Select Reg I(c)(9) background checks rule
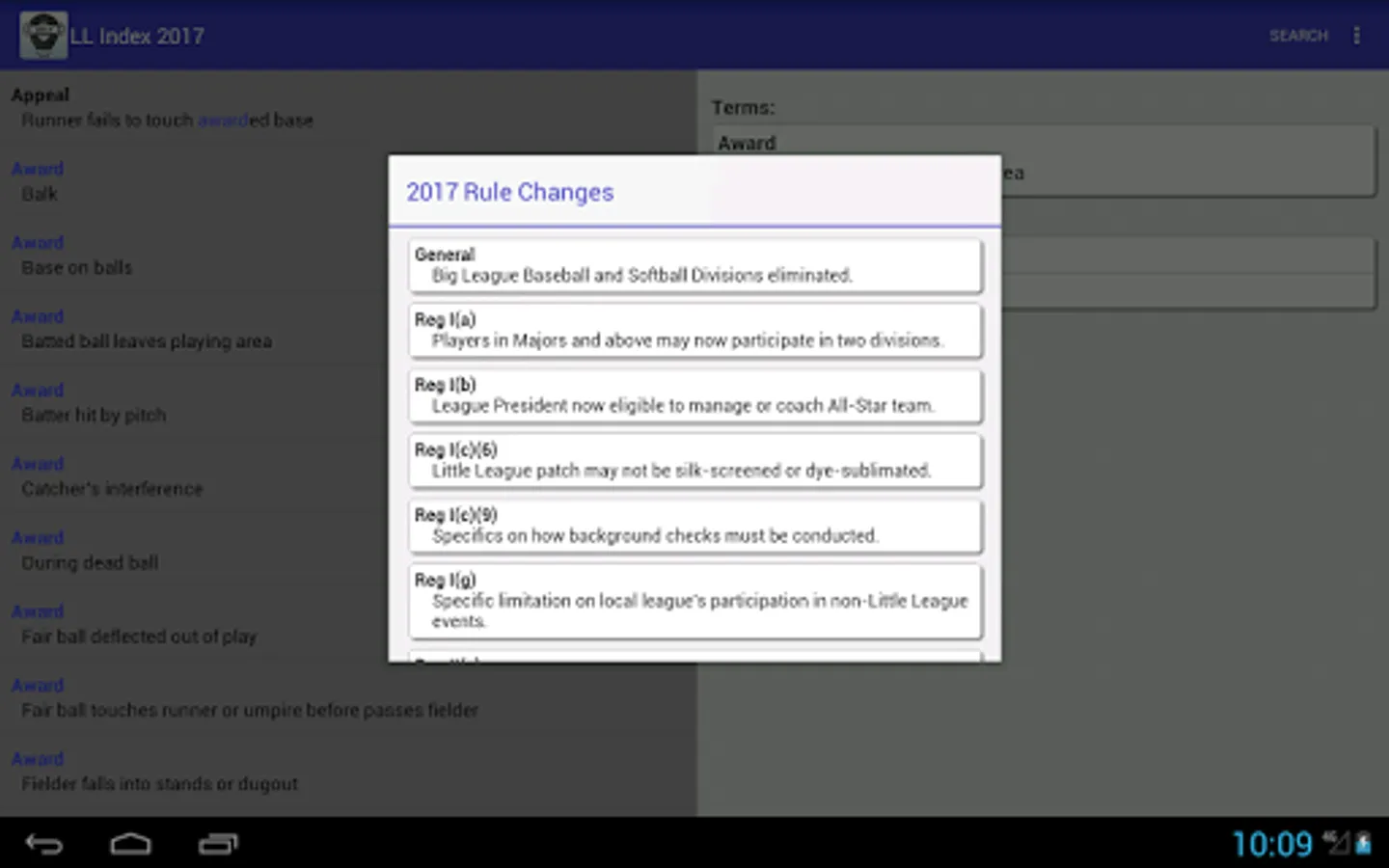1389x868 pixels. coord(695,526)
